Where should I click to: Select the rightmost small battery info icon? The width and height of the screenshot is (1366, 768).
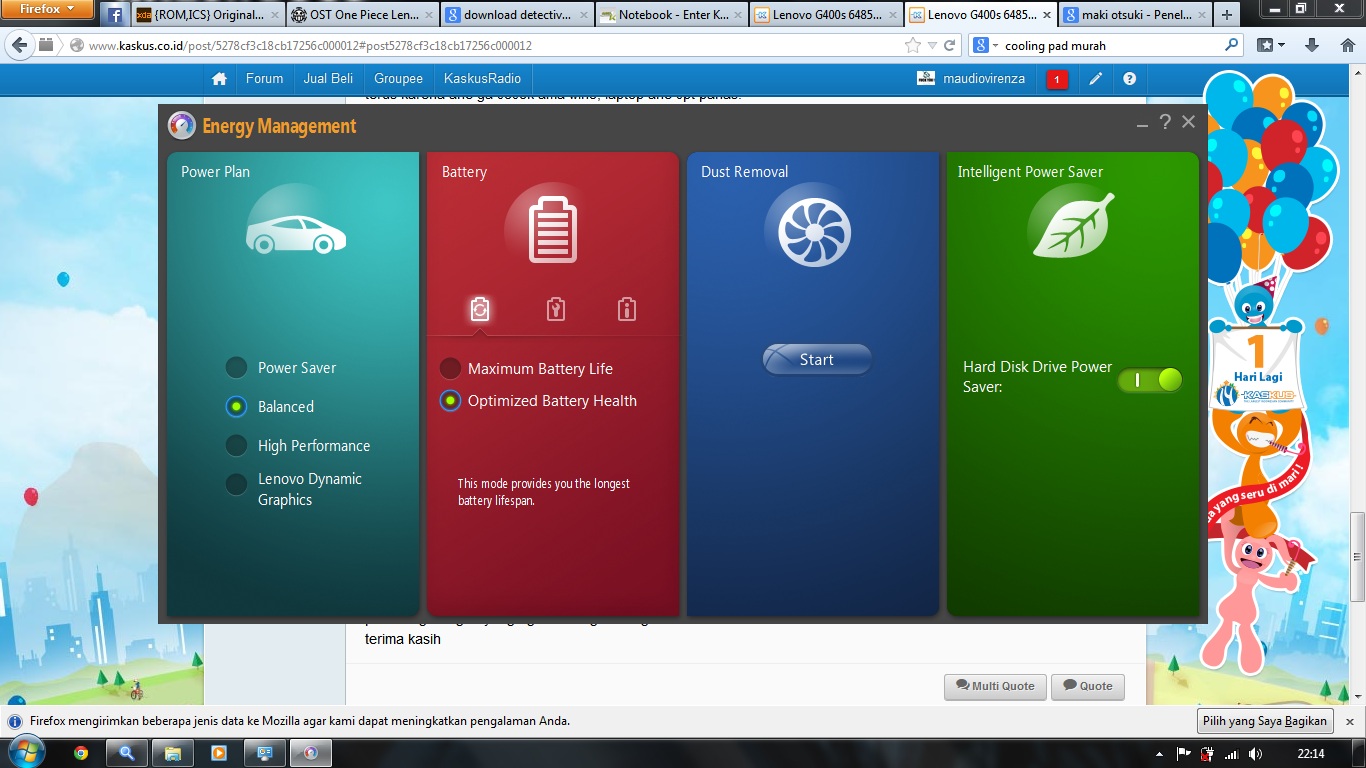tap(627, 309)
